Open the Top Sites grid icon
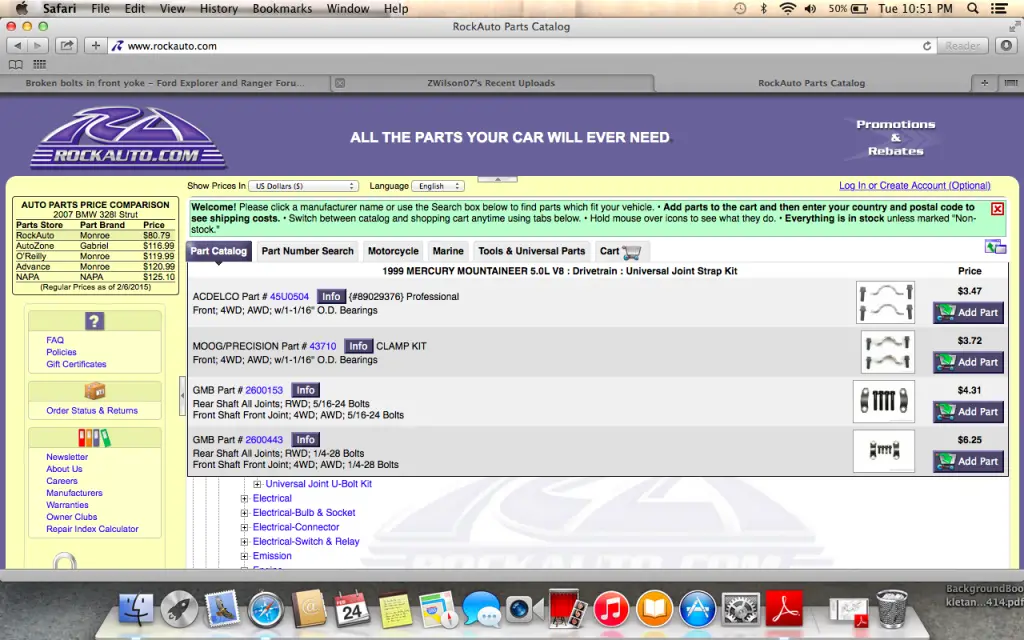The height and width of the screenshot is (640, 1024). point(40,65)
